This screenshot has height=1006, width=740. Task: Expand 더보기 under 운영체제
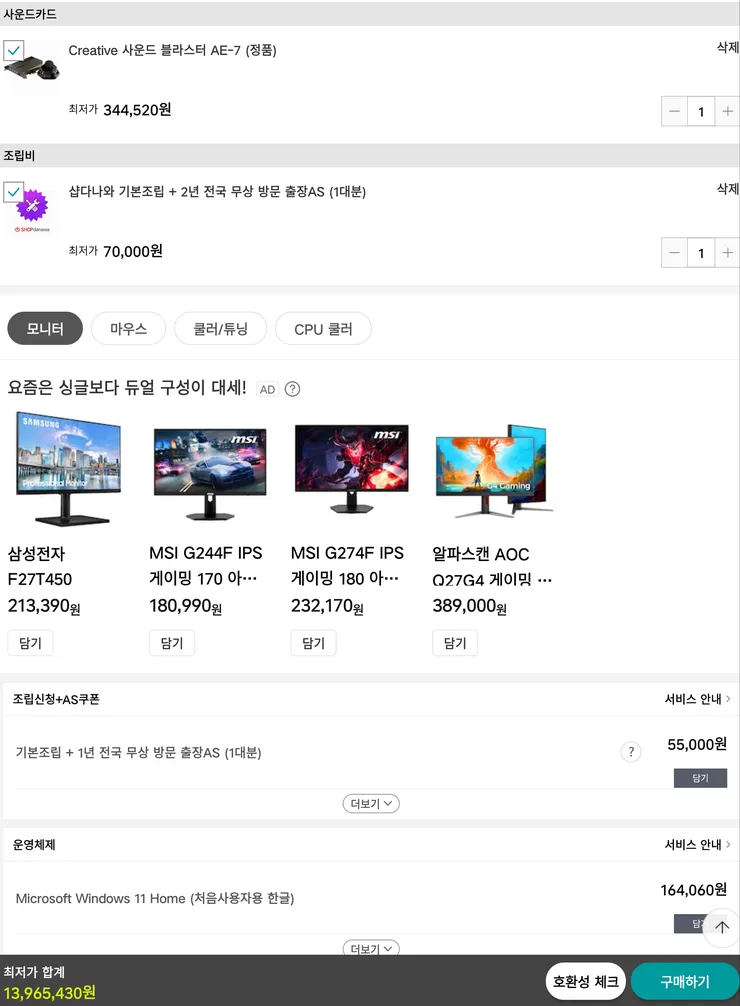[371, 948]
